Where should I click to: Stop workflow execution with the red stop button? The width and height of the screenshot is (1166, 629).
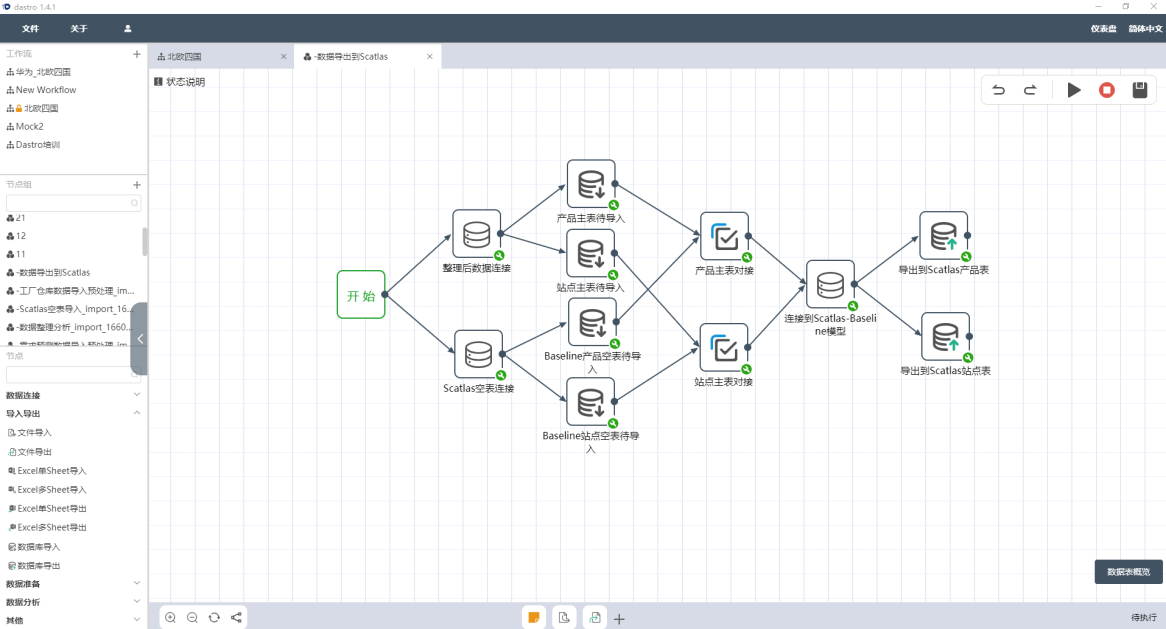coord(1107,90)
